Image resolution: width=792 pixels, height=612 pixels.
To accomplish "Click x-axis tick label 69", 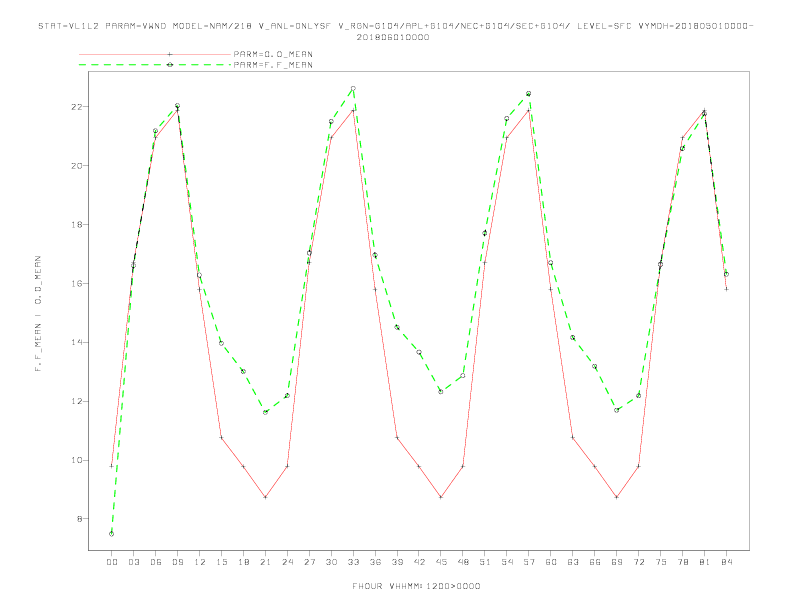I will click(617, 562).
